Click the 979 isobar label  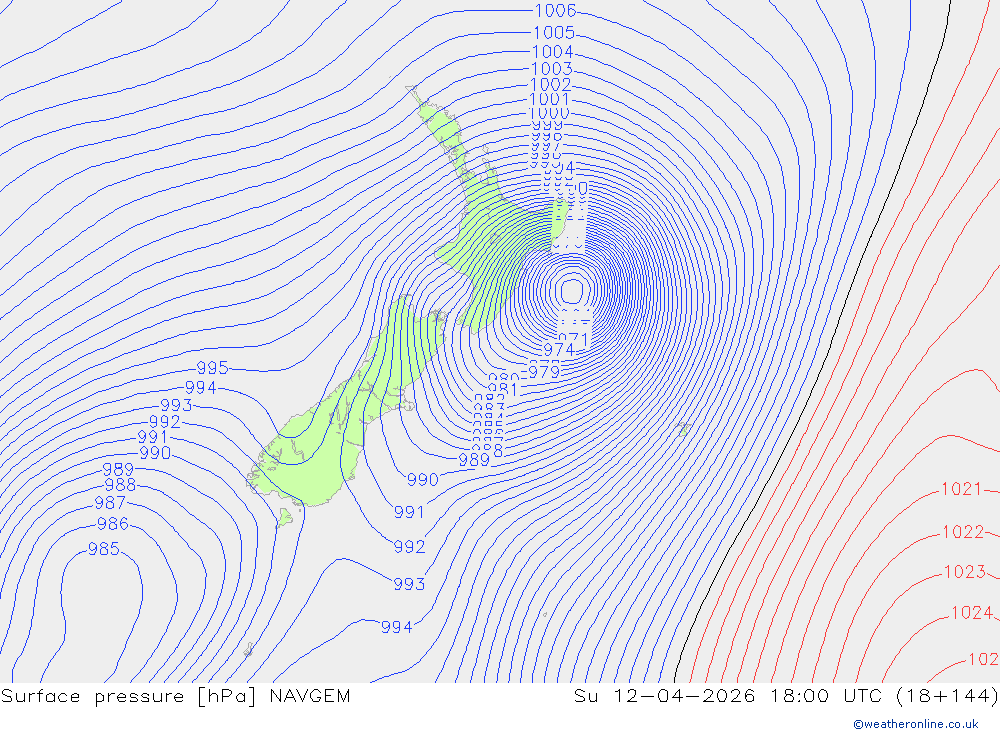tap(545, 372)
